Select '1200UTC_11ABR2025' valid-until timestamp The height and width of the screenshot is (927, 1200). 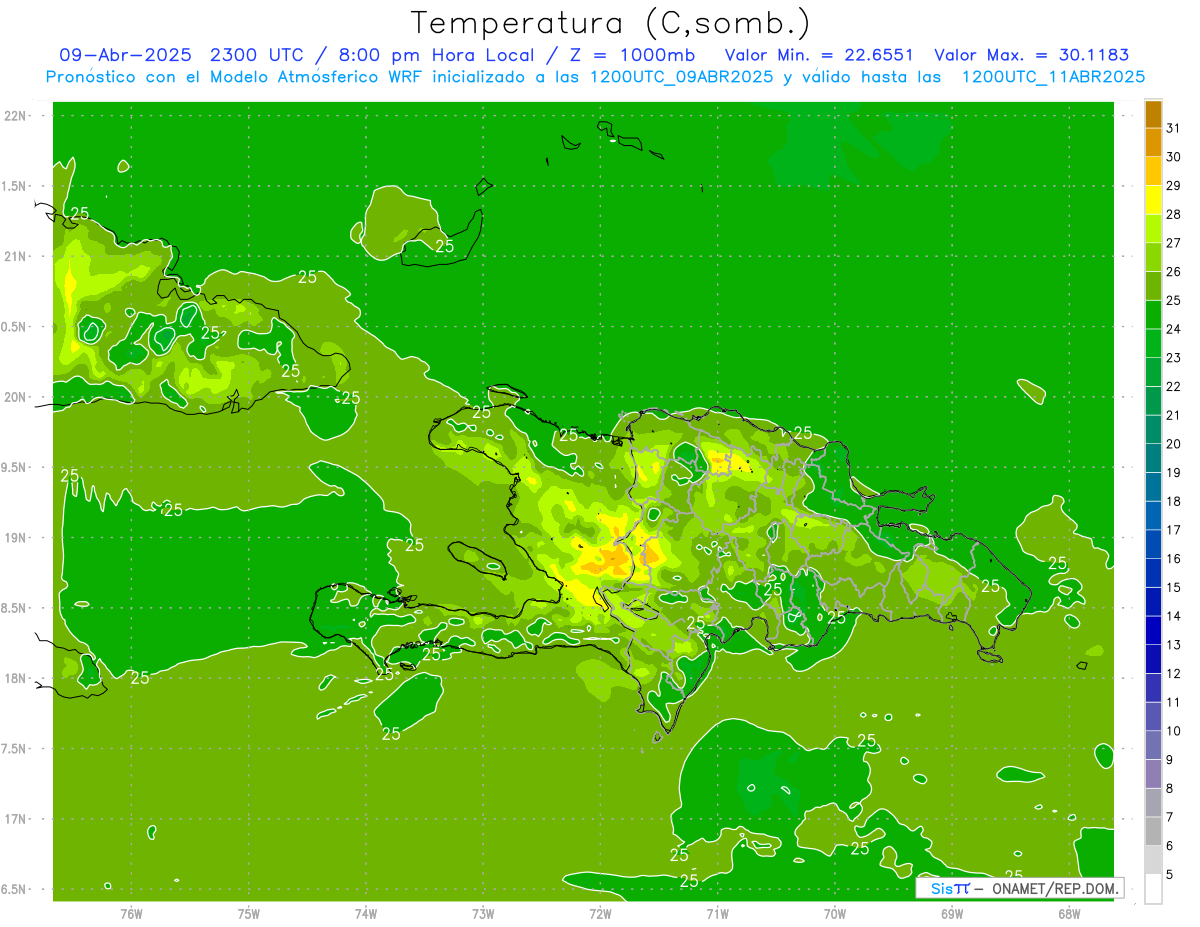[x=1052, y=77]
